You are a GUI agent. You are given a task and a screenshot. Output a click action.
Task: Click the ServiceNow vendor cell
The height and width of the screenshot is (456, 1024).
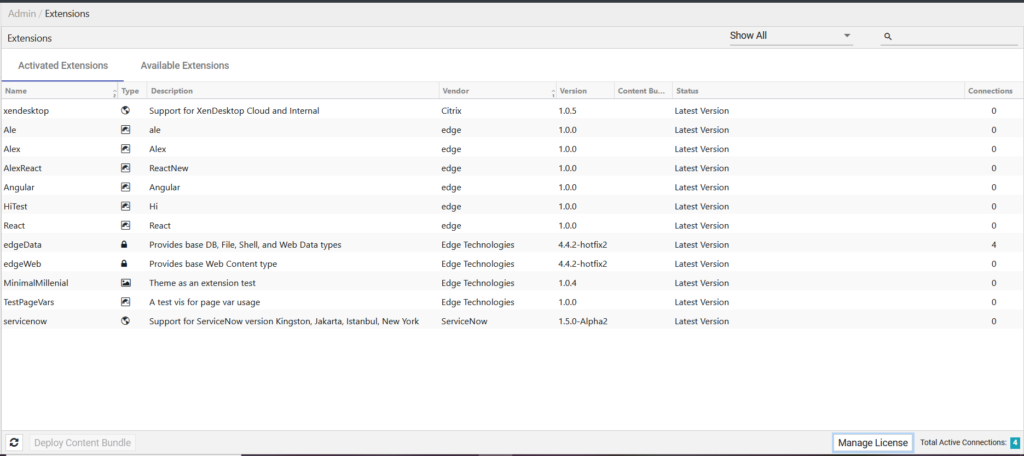pyautogui.click(x=464, y=321)
